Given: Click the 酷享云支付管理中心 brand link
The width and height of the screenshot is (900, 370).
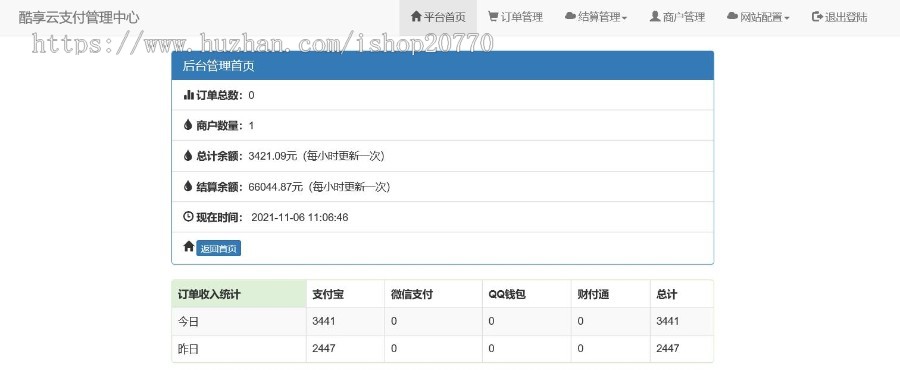Looking at the screenshot, I should 79,17.
